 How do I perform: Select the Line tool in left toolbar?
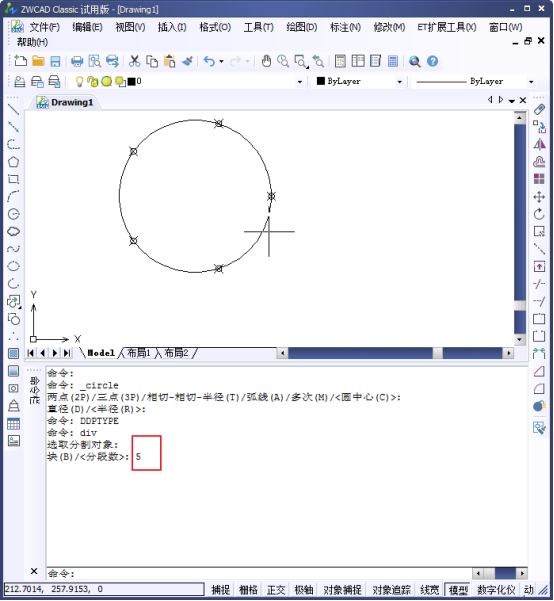pyautogui.click(x=13, y=109)
